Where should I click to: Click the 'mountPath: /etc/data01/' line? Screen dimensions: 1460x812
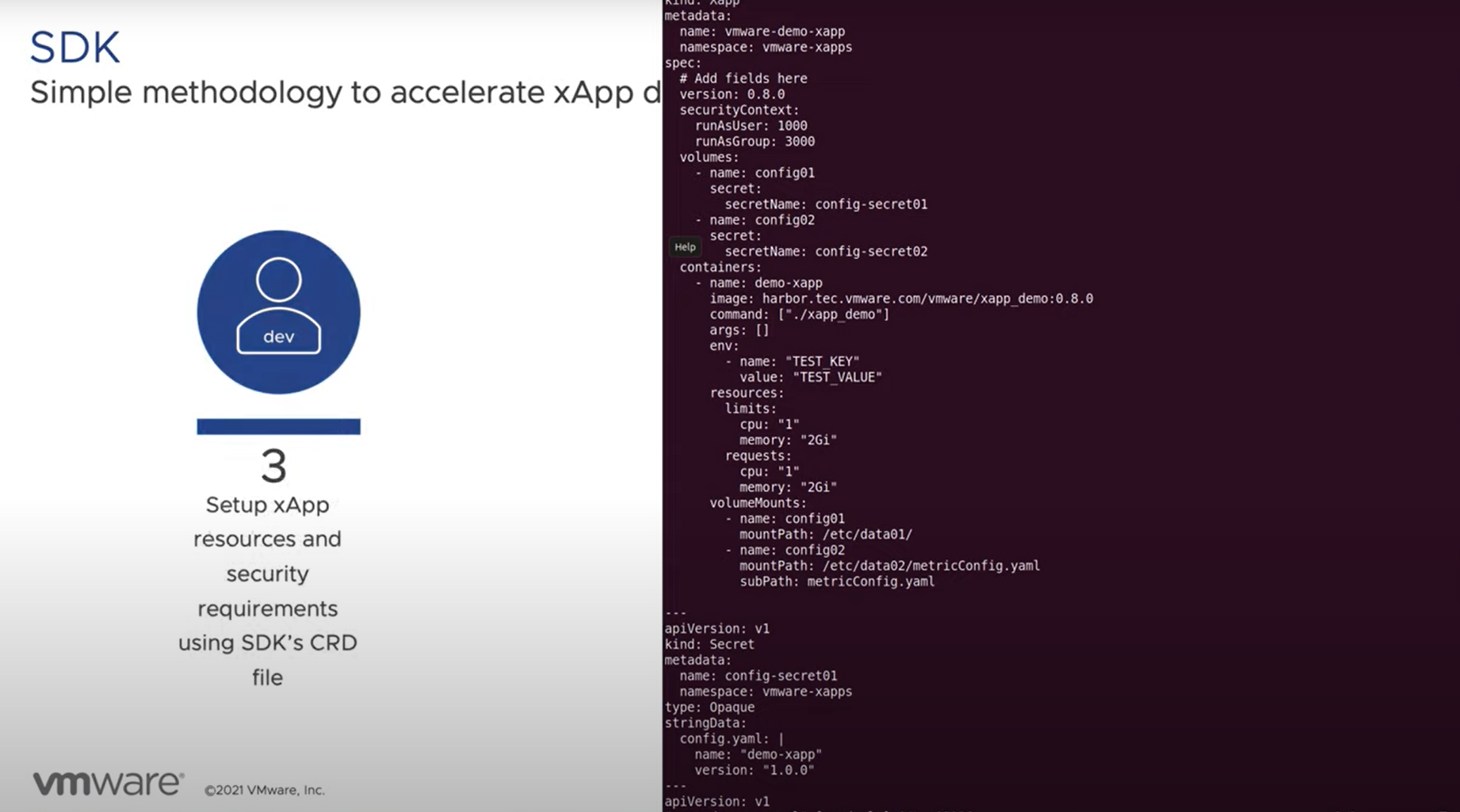click(826, 535)
